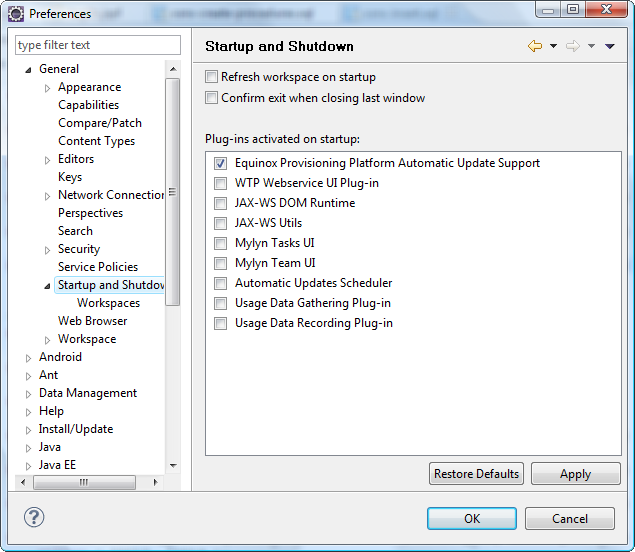Click the horizontal scrollbar left arrow
The image size is (635, 552).
[x=23, y=482]
